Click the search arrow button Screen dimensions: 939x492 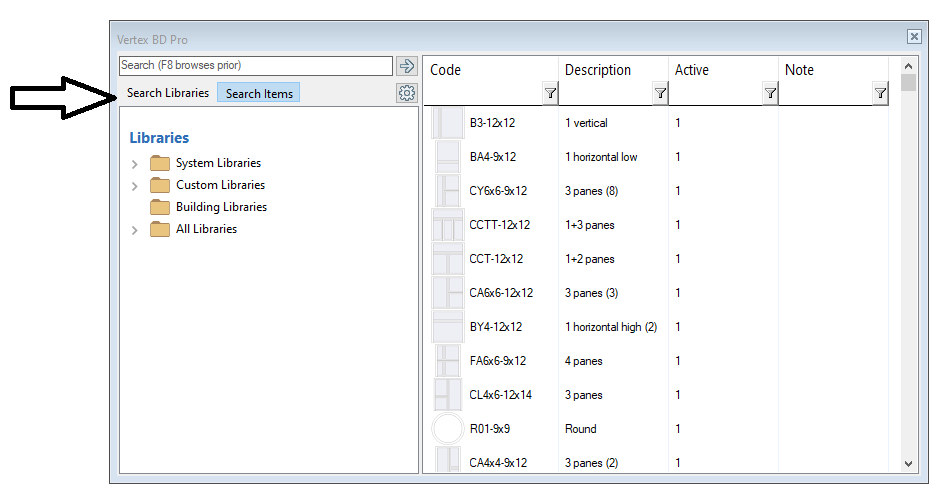[406, 66]
